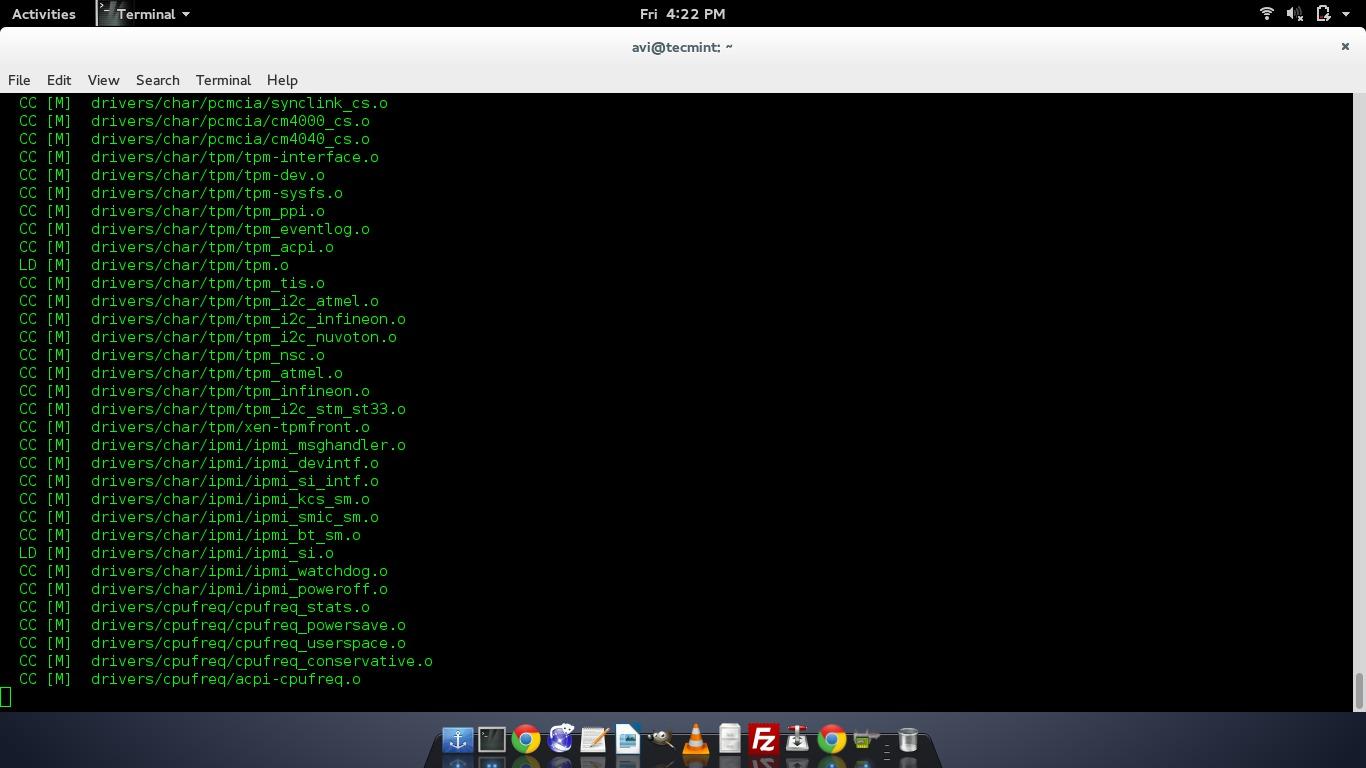
Task: Open the trash can in the dock
Action: (x=908, y=740)
